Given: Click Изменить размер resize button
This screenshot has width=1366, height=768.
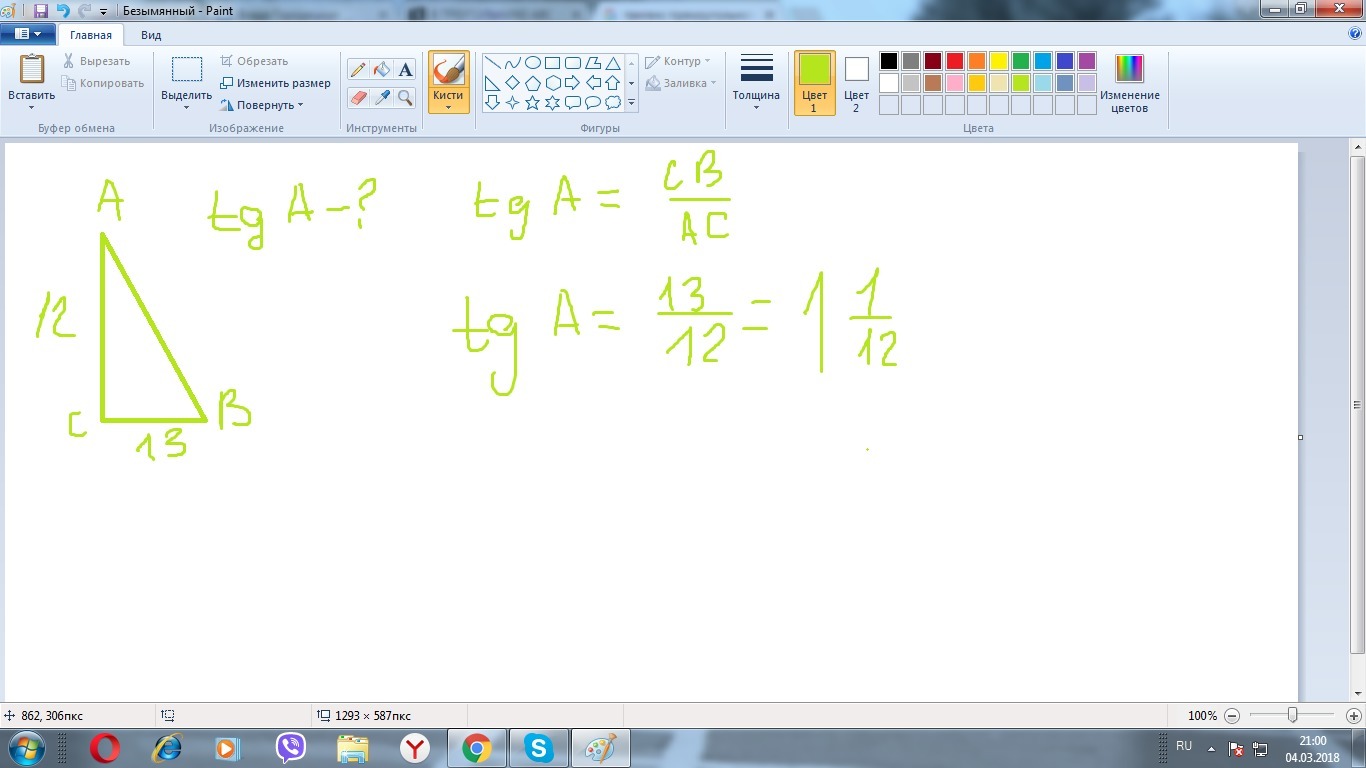Looking at the screenshot, I should pyautogui.click(x=276, y=83).
